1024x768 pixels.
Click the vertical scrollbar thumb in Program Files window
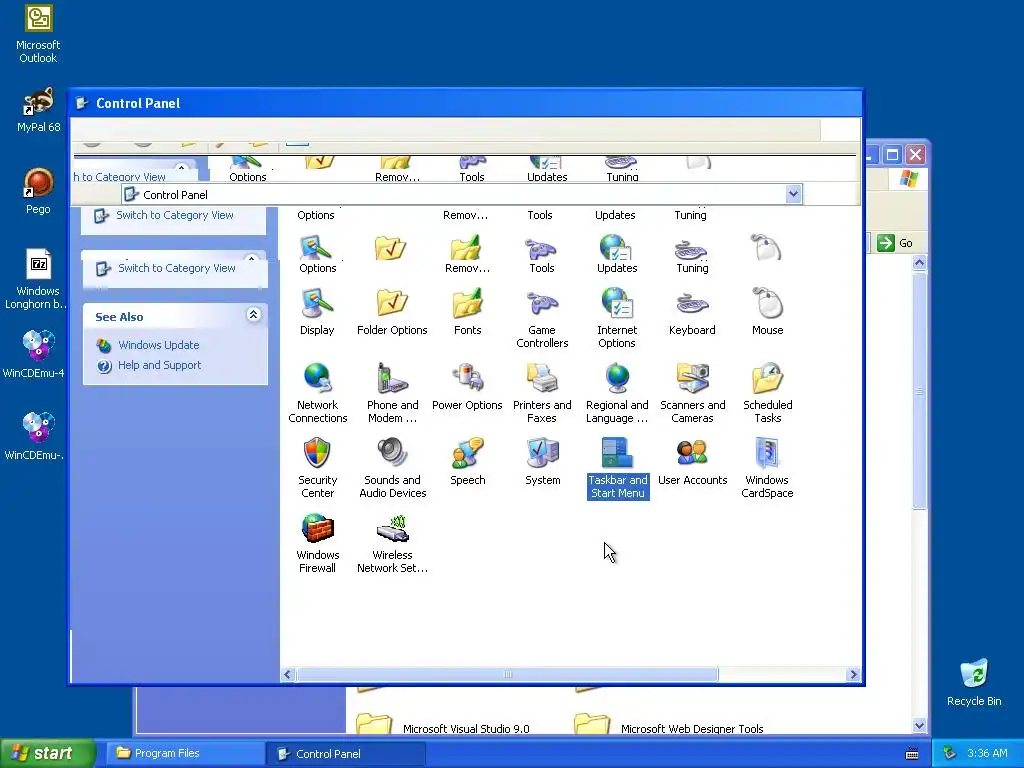point(920,391)
